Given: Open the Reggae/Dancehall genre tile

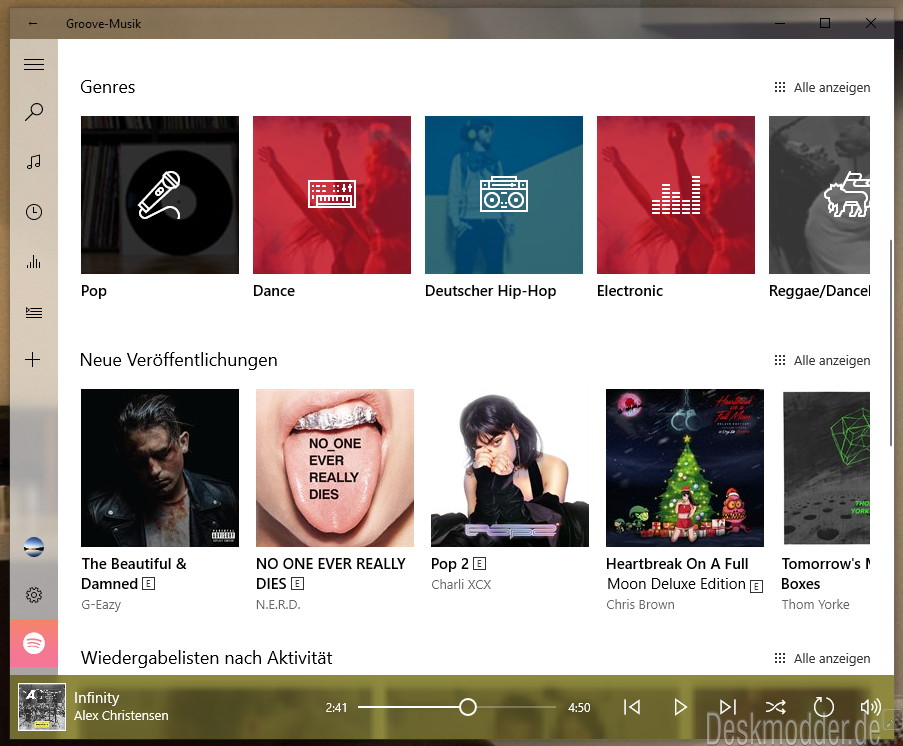Looking at the screenshot, I should pyautogui.click(x=819, y=195).
